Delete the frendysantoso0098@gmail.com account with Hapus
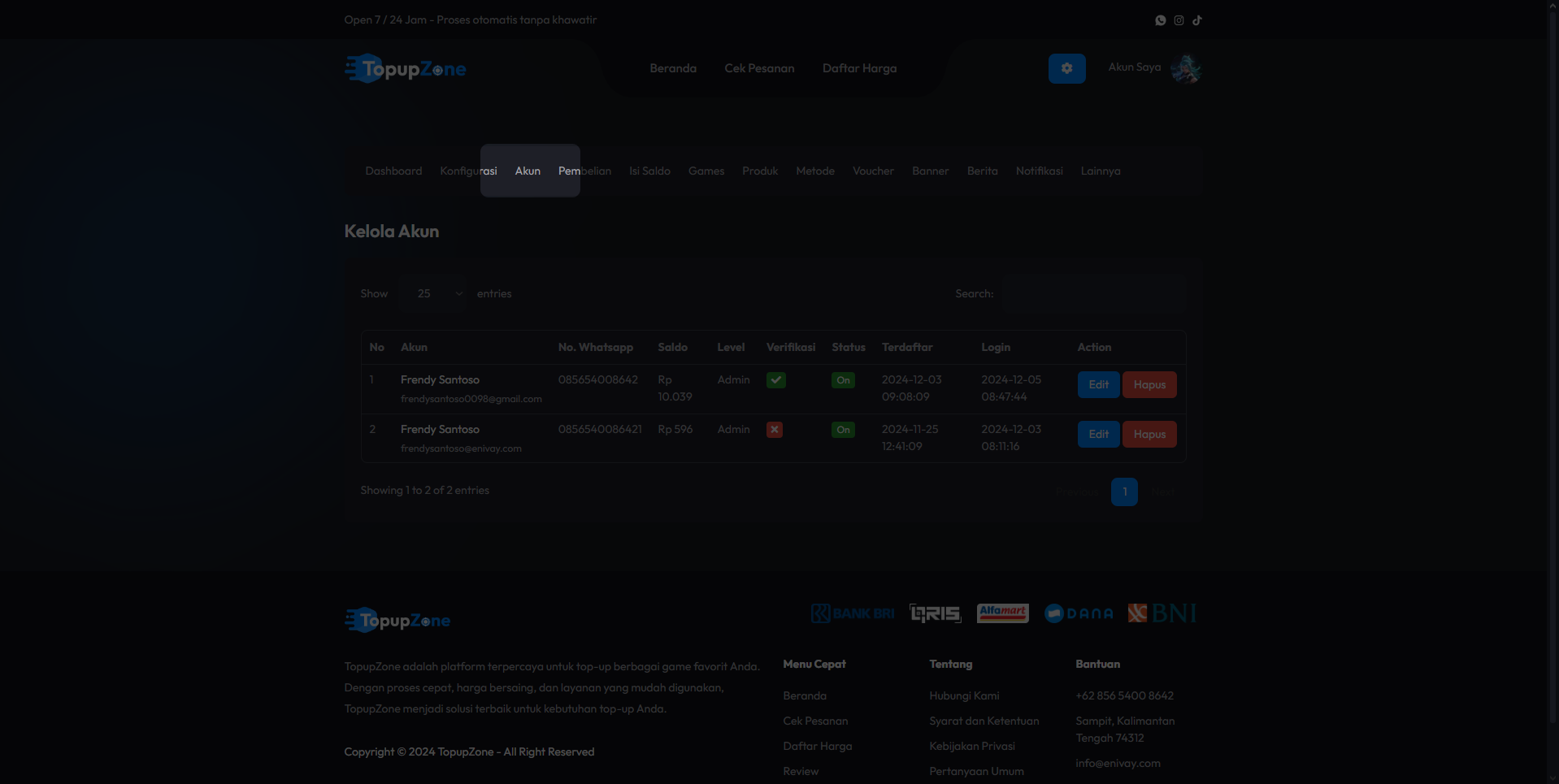 tap(1149, 385)
